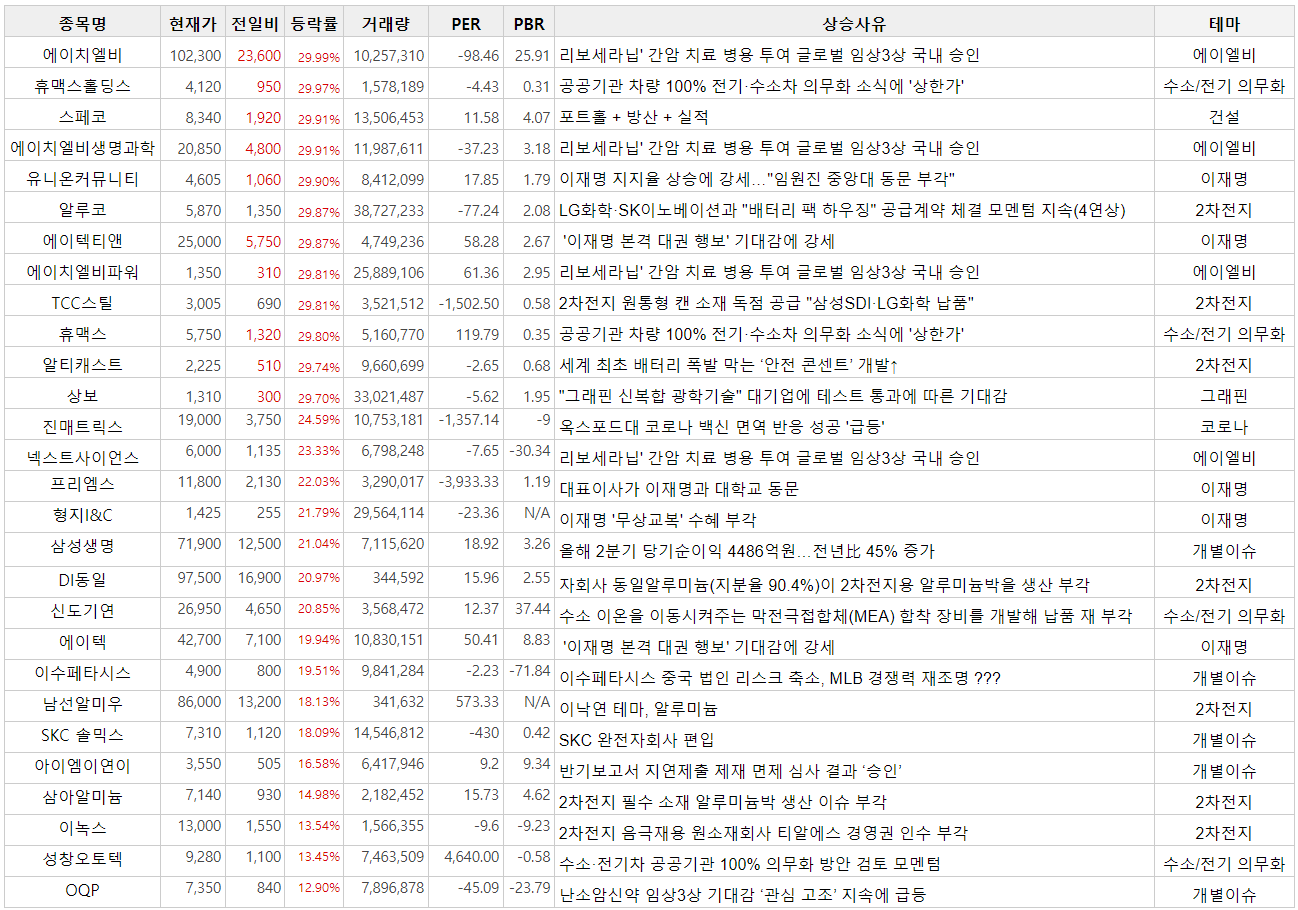Click the 테마 column header

pos(1224,24)
